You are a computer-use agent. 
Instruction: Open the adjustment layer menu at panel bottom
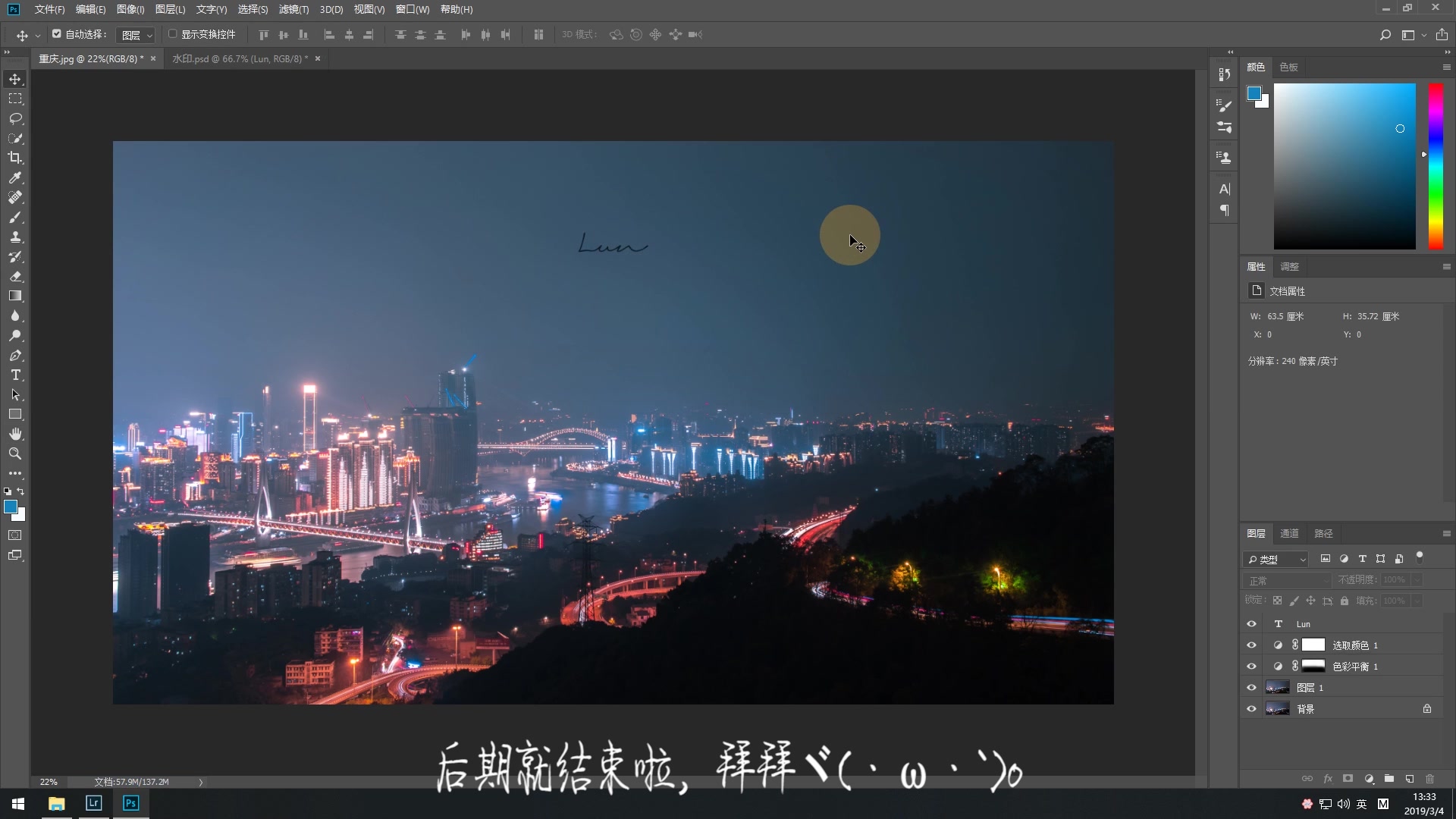click(1369, 778)
